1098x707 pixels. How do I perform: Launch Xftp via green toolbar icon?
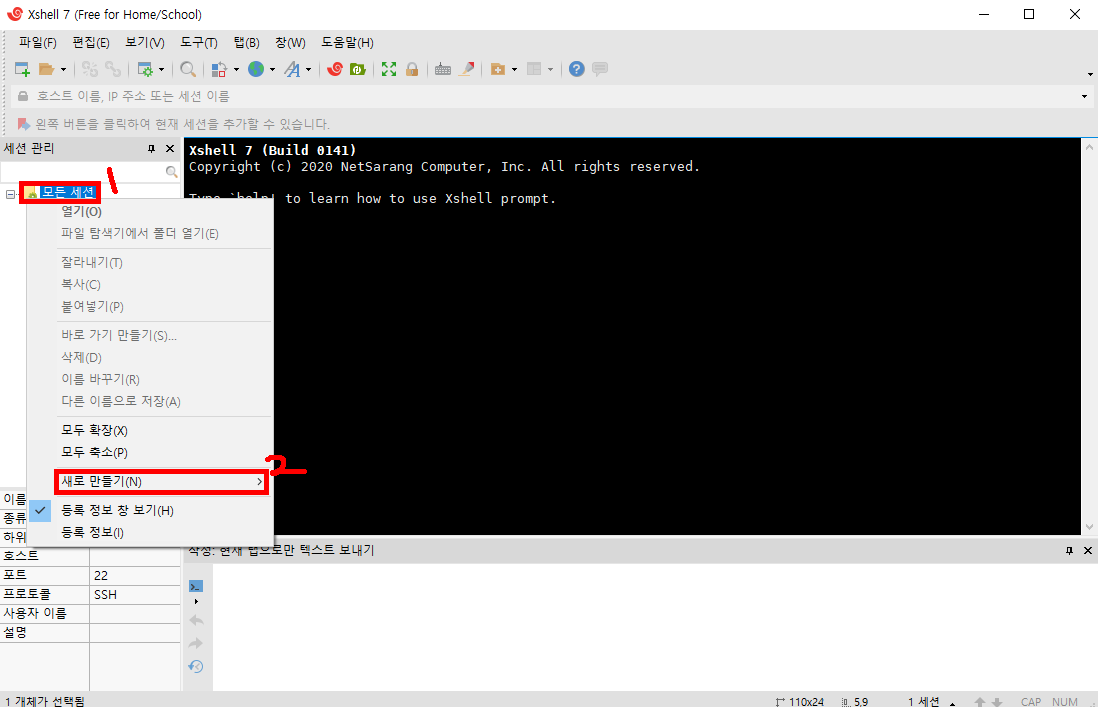358,69
